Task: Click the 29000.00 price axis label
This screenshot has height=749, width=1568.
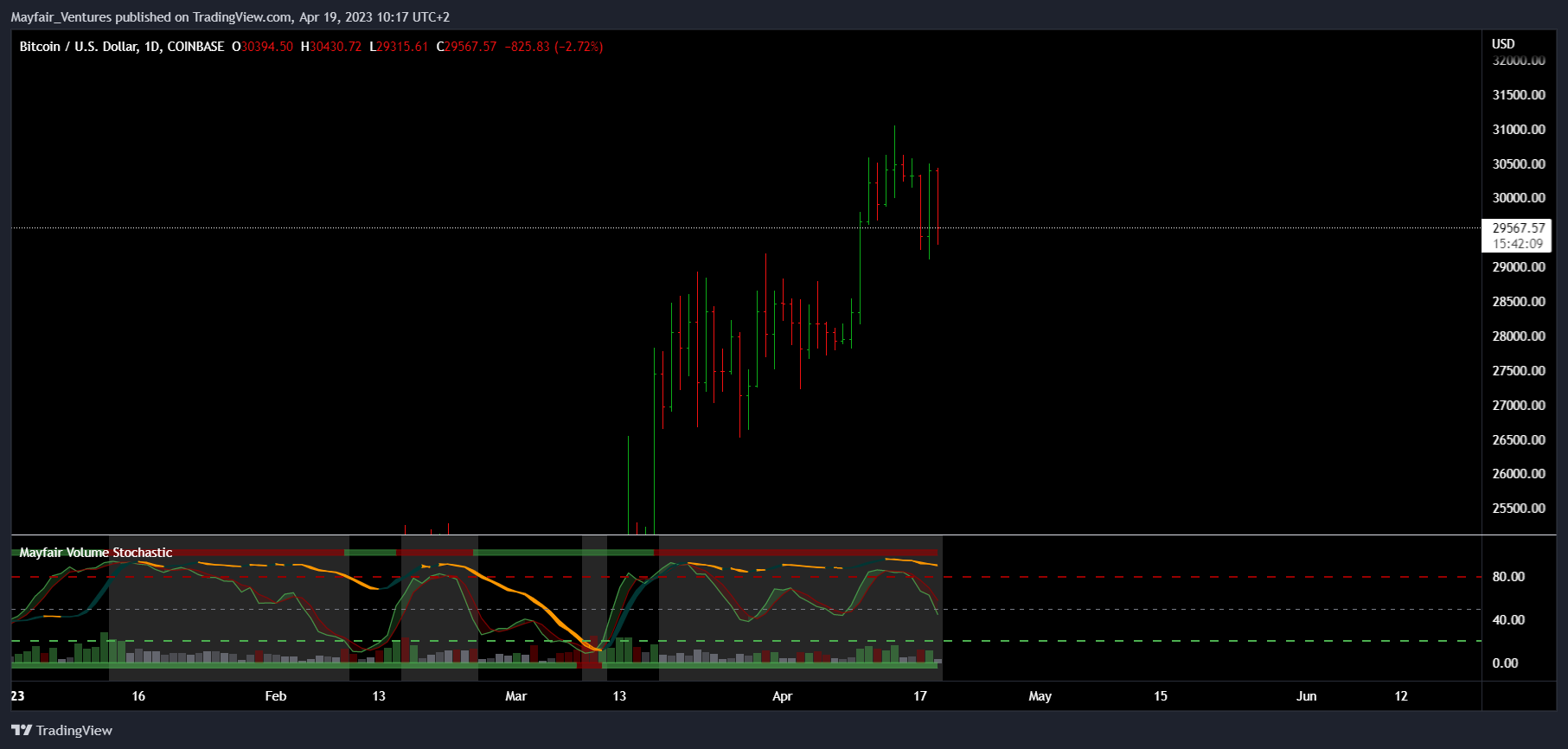Action: coord(1519,267)
